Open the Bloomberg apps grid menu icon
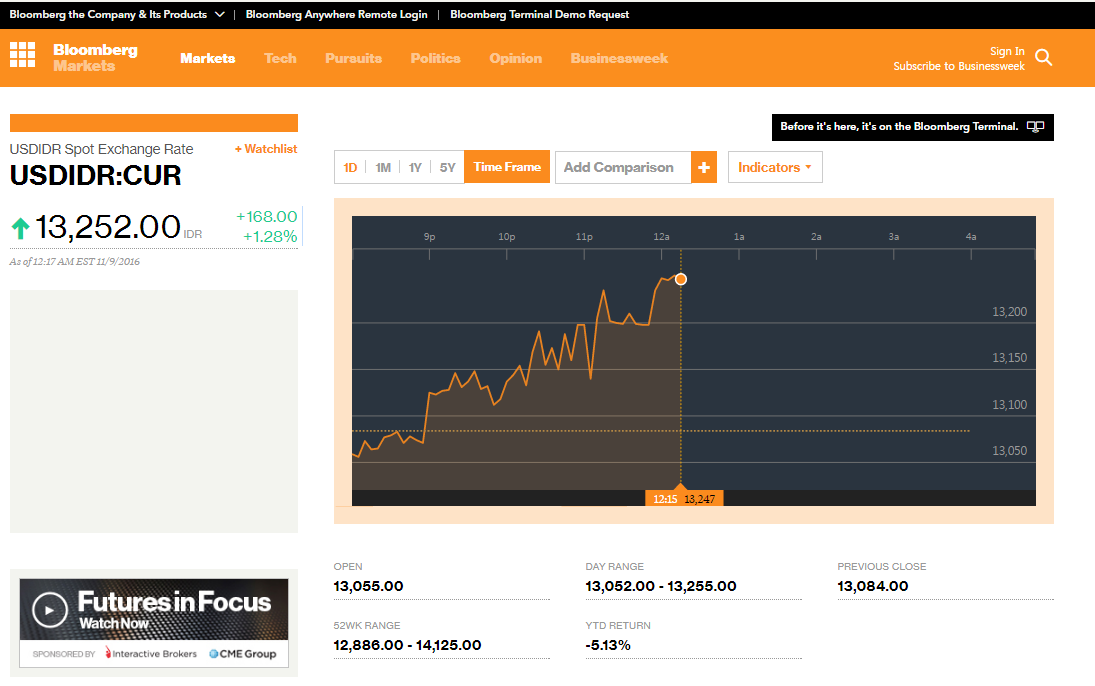1095x686 pixels. click(x=22, y=54)
